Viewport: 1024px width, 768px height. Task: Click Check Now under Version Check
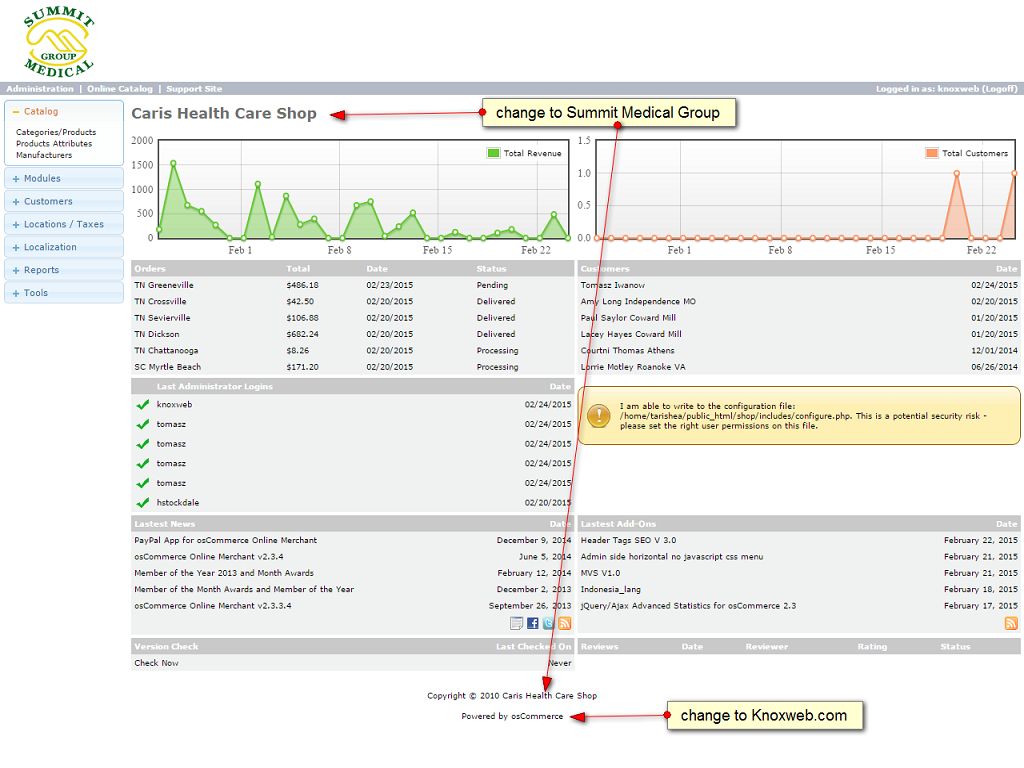156,663
